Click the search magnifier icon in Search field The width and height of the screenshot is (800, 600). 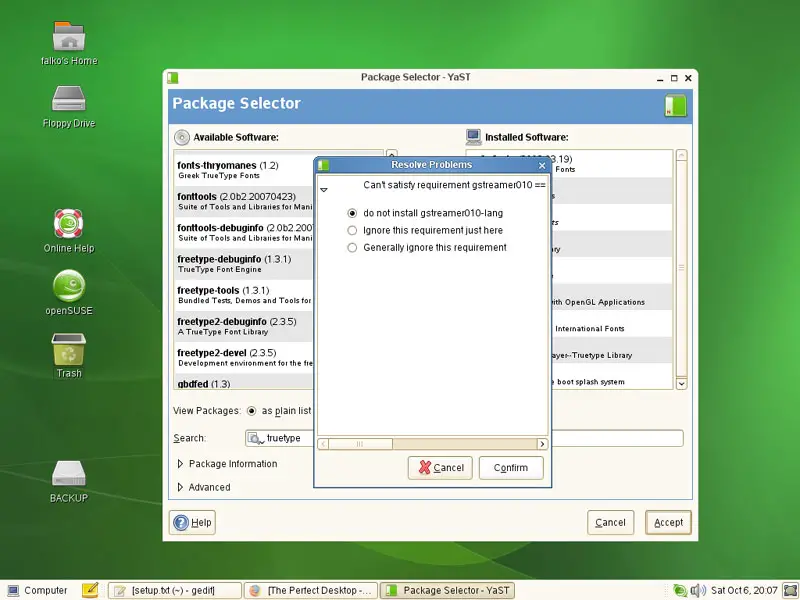[256, 438]
